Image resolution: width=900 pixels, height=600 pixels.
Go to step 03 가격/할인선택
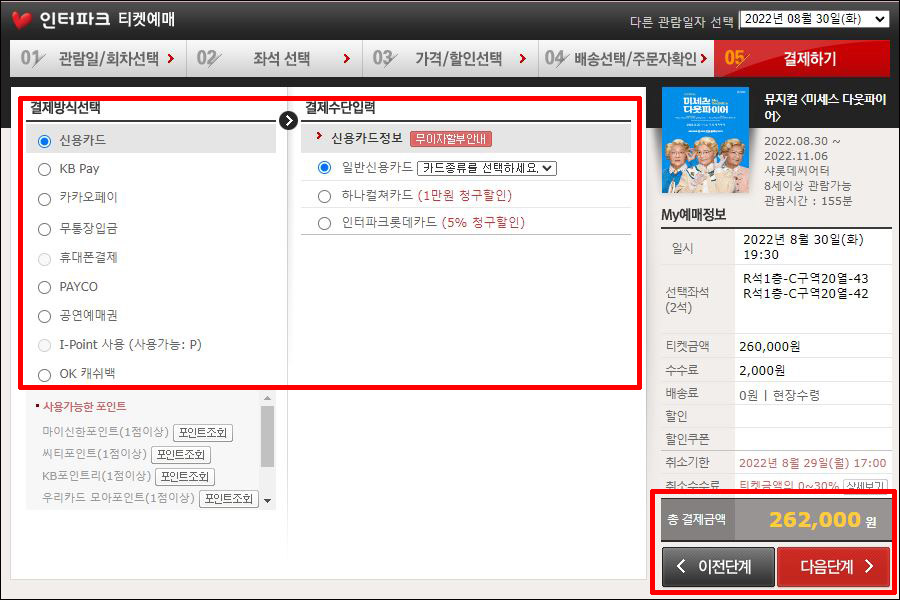[451, 59]
